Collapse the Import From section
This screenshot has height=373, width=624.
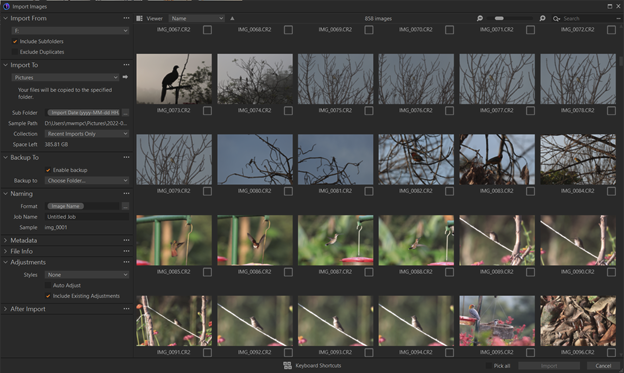tap(5, 18)
